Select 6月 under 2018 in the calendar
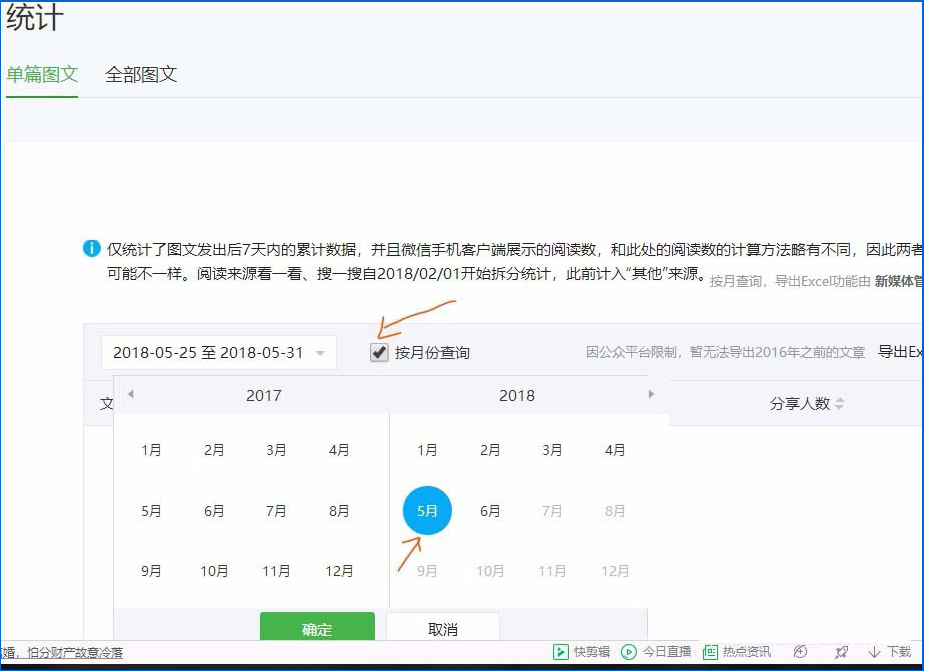The image size is (925, 671). point(489,510)
